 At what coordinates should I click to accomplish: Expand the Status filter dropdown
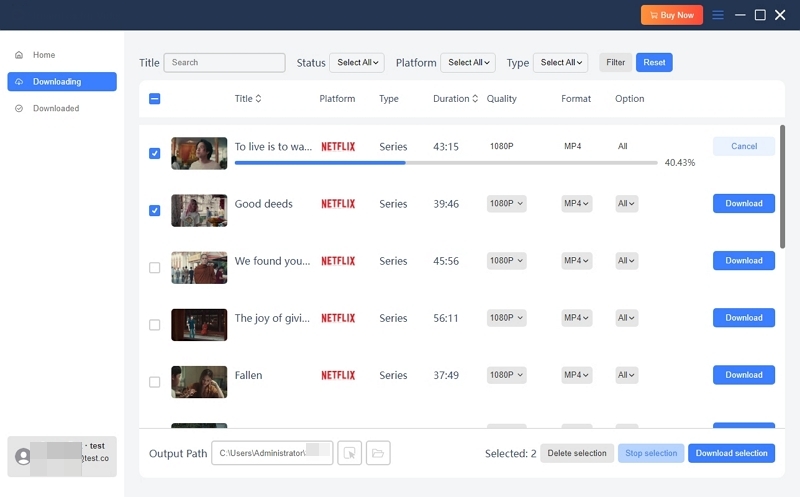point(356,63)
